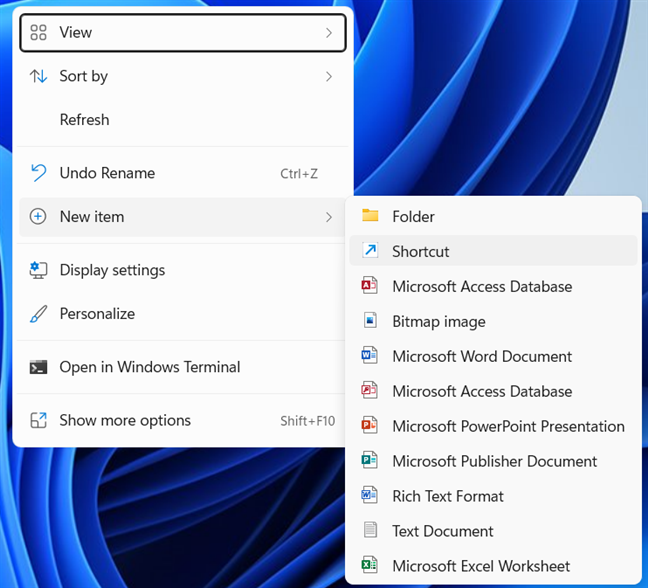Click the Shortcut arrow icon

(x=370, y=250)
